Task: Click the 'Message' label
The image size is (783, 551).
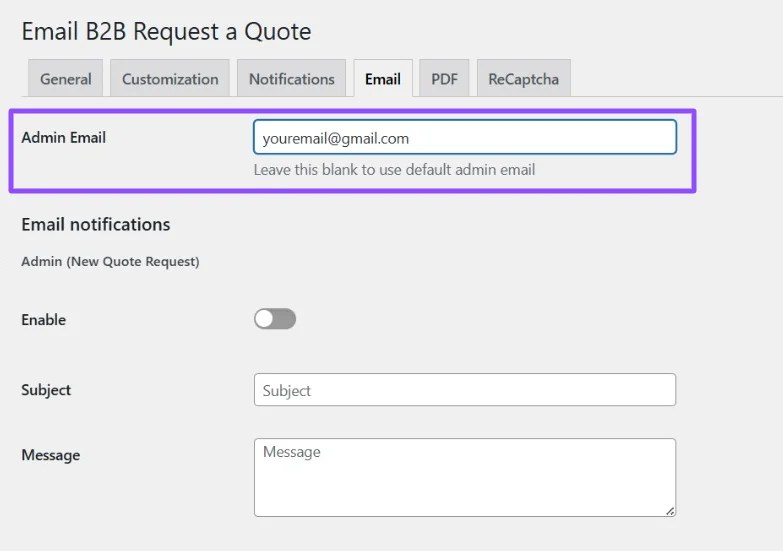Action: (x=50, y=455)
